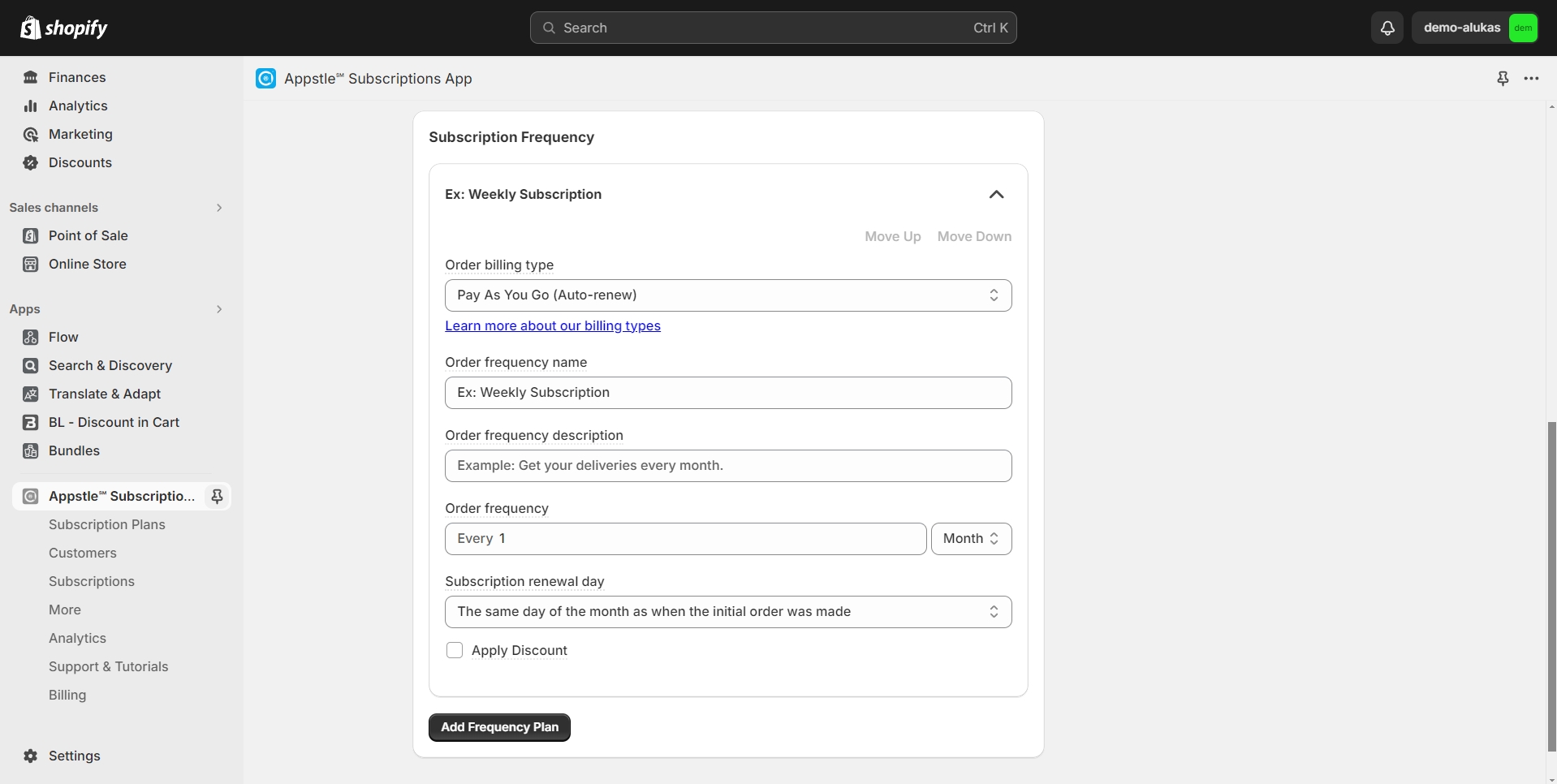Enable the Apply Discount checkbox
The image size is (1557, 784).
pyautogui.click(x=455, y=650)
